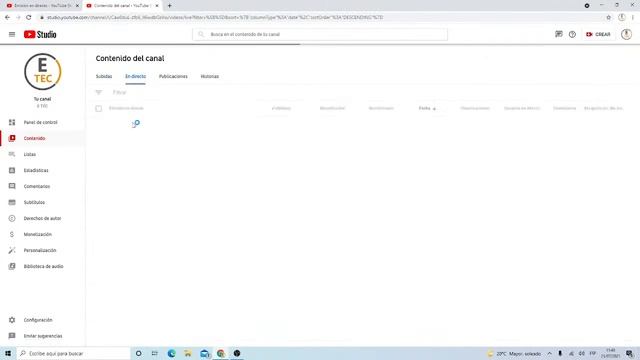The image size is (640, 360).
Task: Open Listas in the sidebar
Action: 42,154
